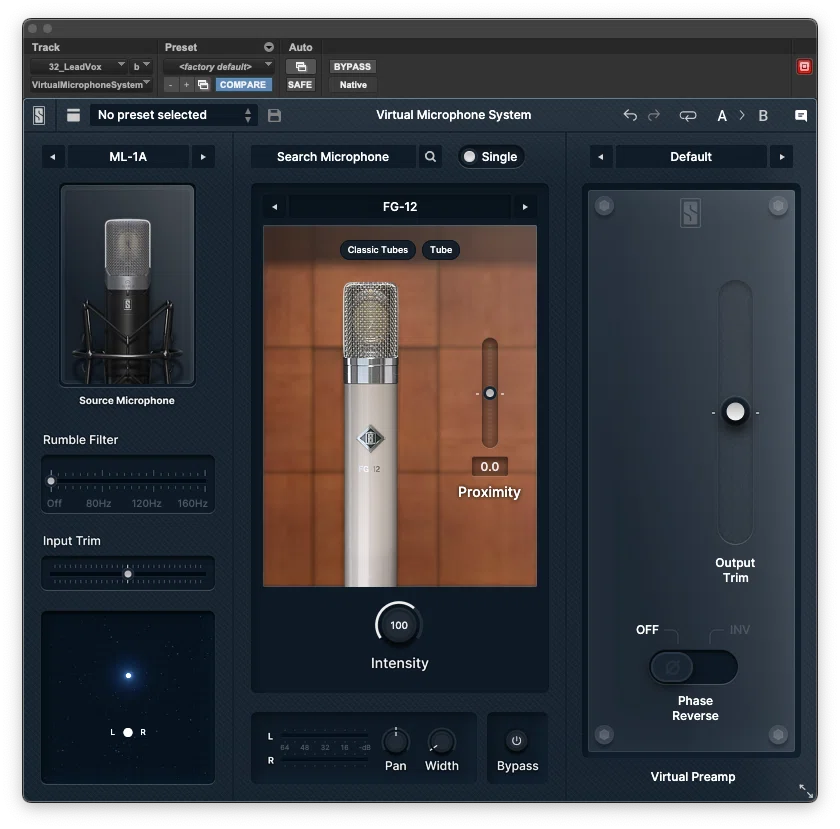
Task: Open the 32_LeadVox track dropdown
Action: tap(78, 66)
